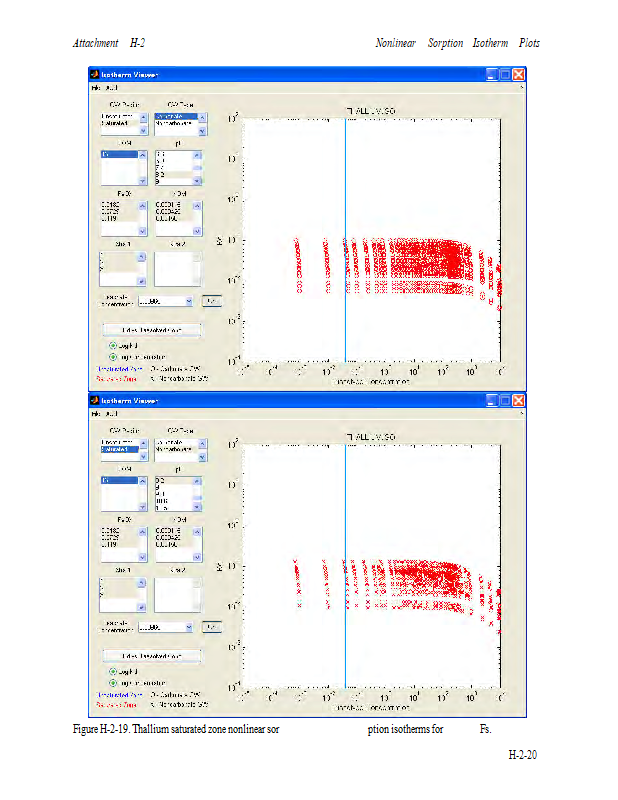Image resolution: width=618 pixels, height=800 pixels.
Task: Minimize the top Isotherm Viewer window
Action: point(493,74)
